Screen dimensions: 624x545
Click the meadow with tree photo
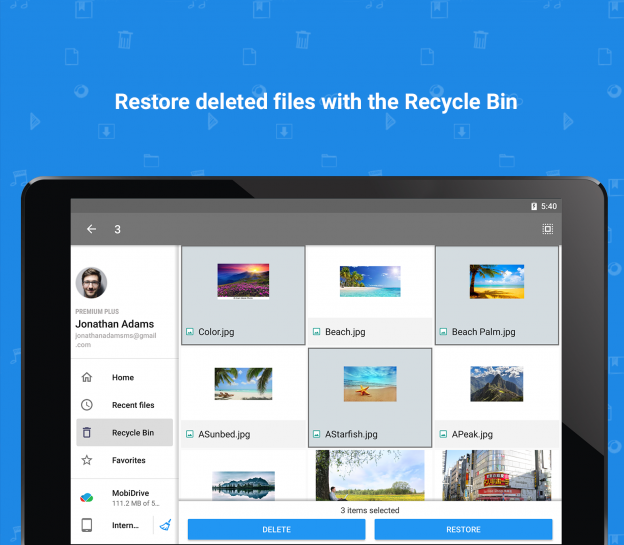370,475
